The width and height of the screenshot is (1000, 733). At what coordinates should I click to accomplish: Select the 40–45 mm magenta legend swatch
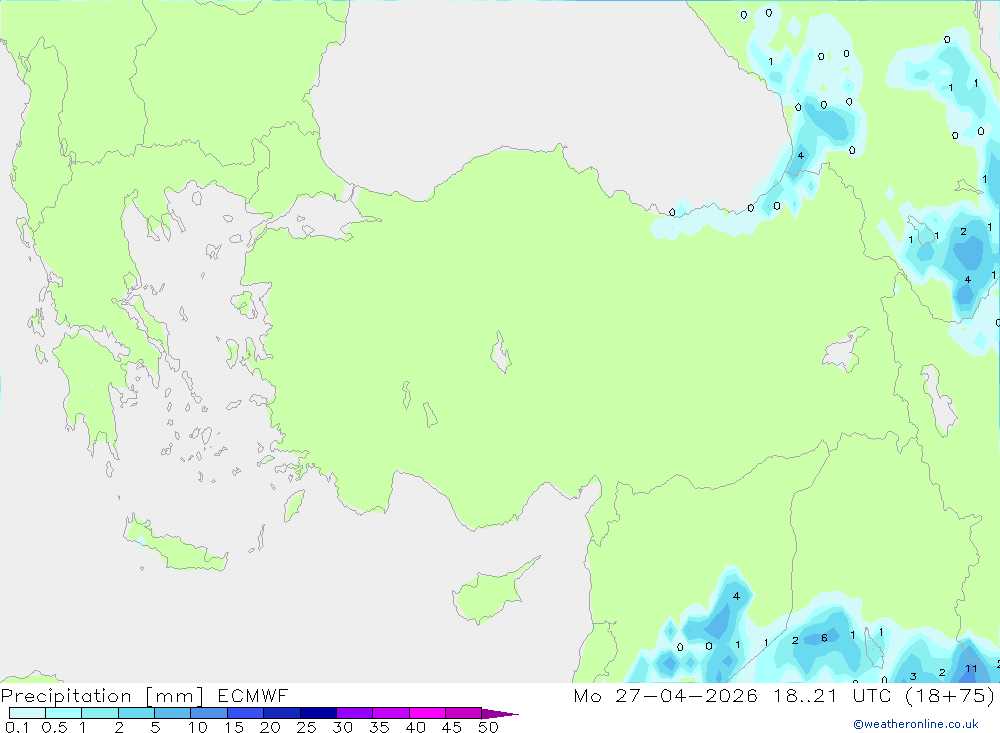point(427,713)
